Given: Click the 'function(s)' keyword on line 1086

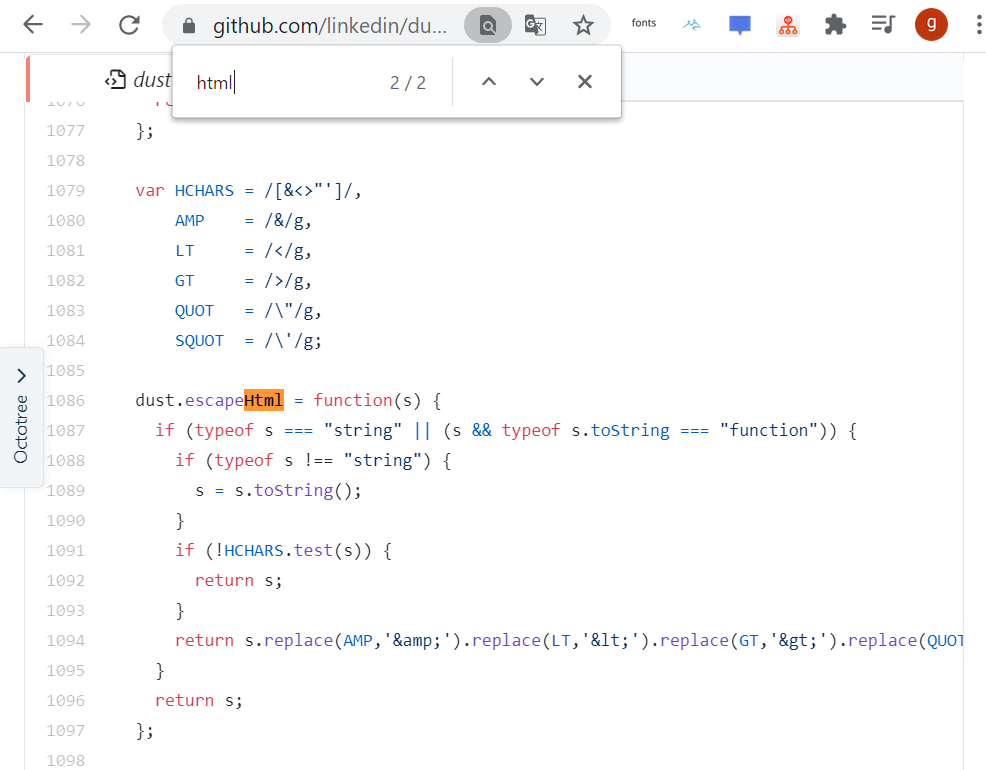Looking at the screenshot, I should [x=367, y=400].
